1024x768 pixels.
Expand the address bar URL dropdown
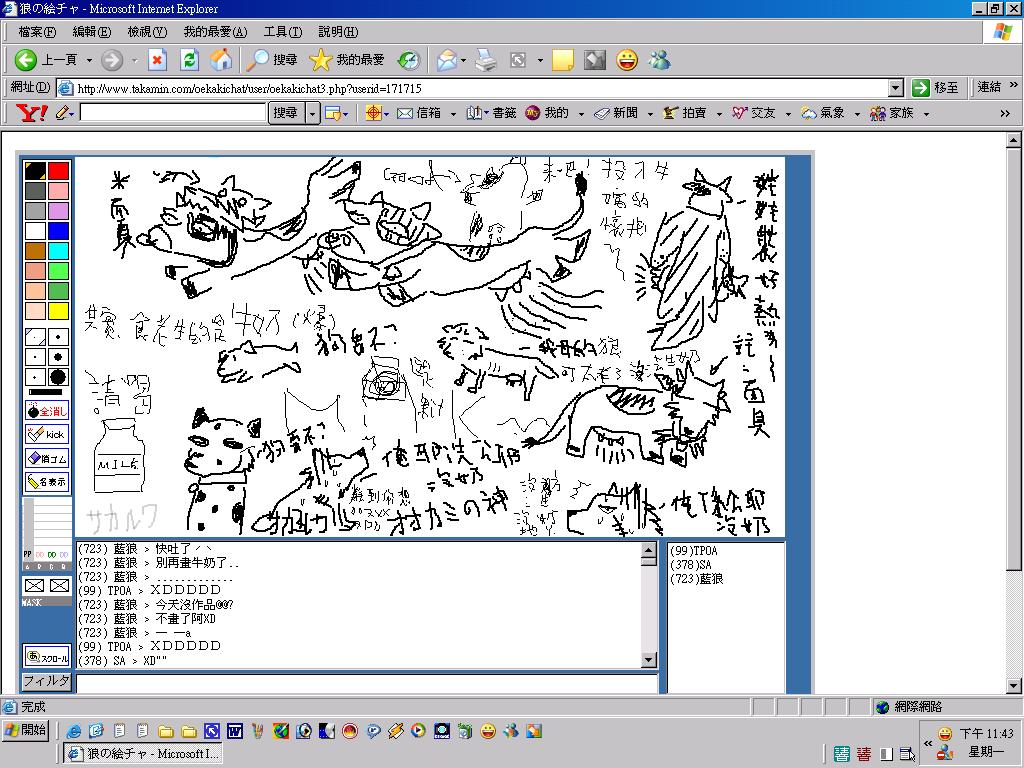pos(895,88)
